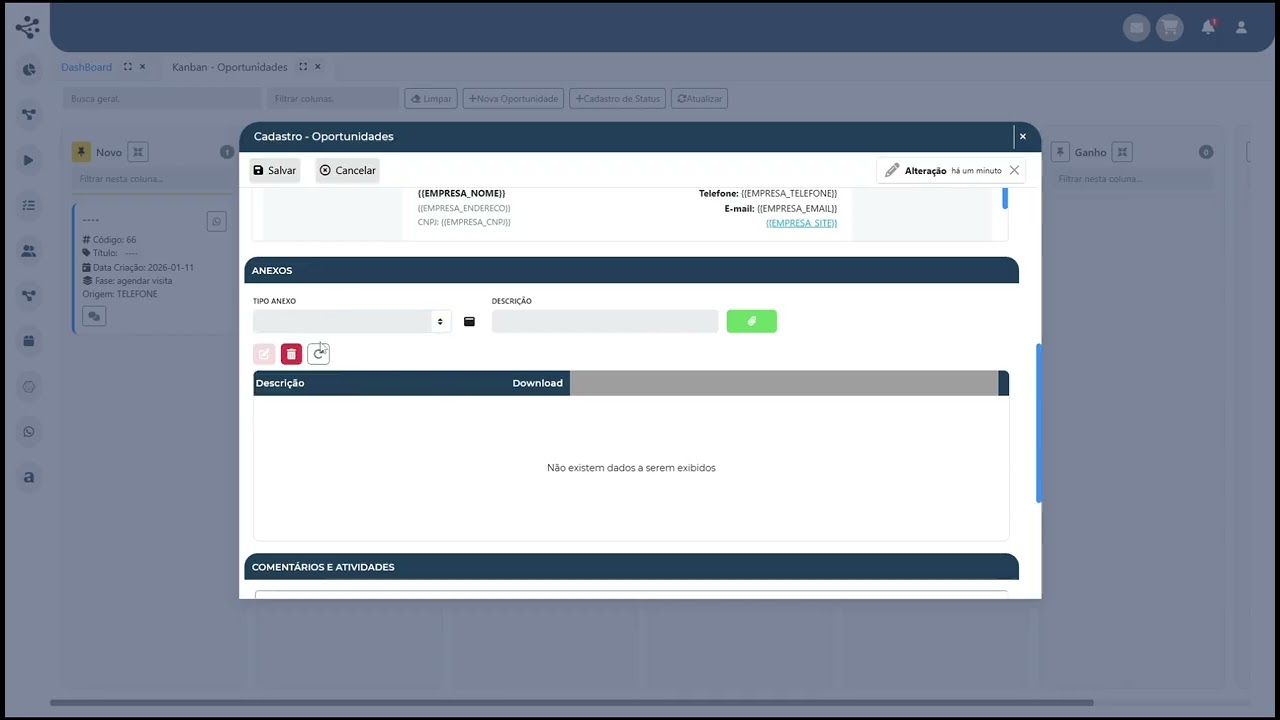This screenshot has width=1280, height=720.
Task: Open the notifications bell
Action: pos(1208,27)
